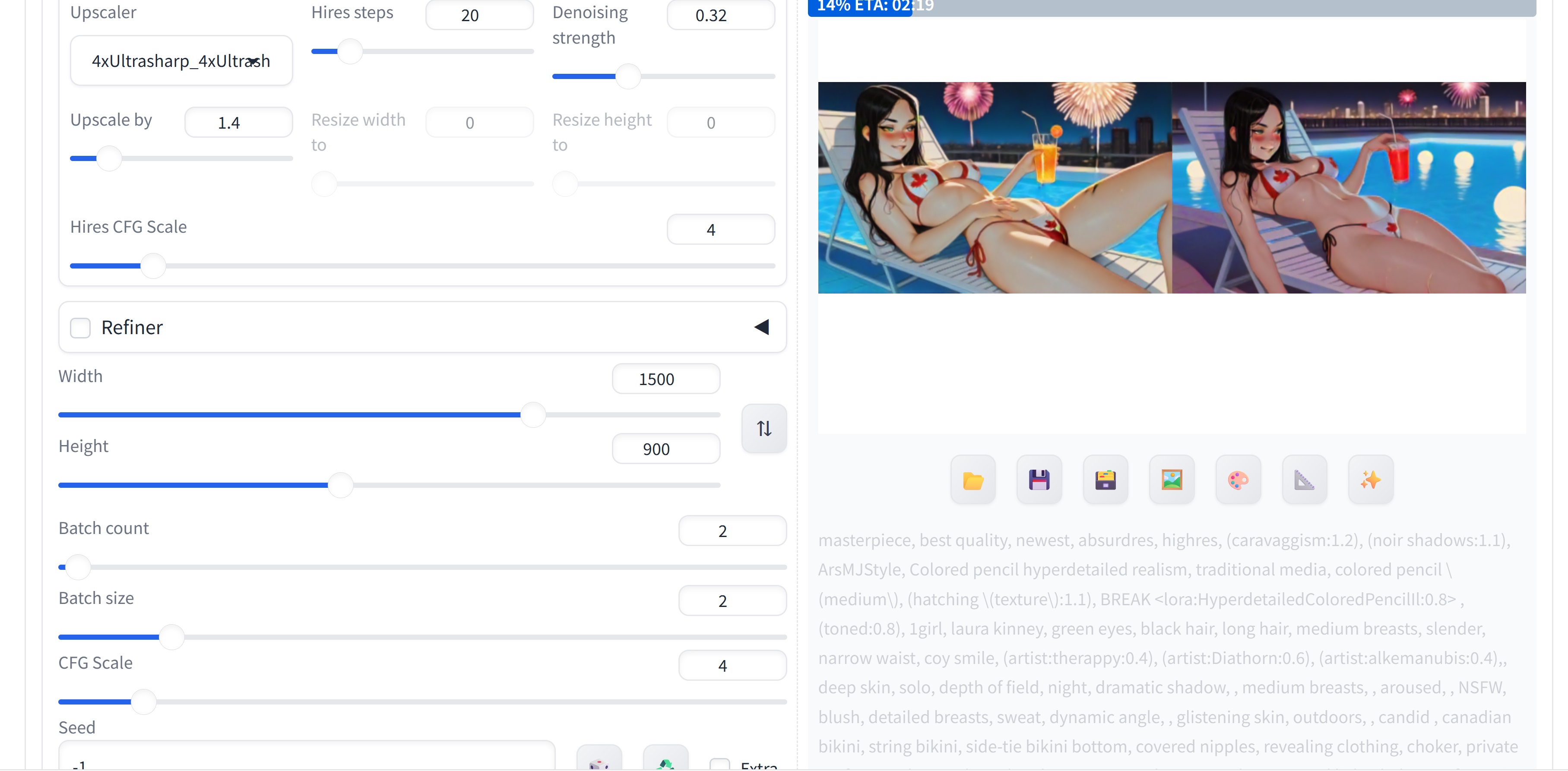Click the CFG Scale value field
The image size is (1568, 771).
coord(732,665)
